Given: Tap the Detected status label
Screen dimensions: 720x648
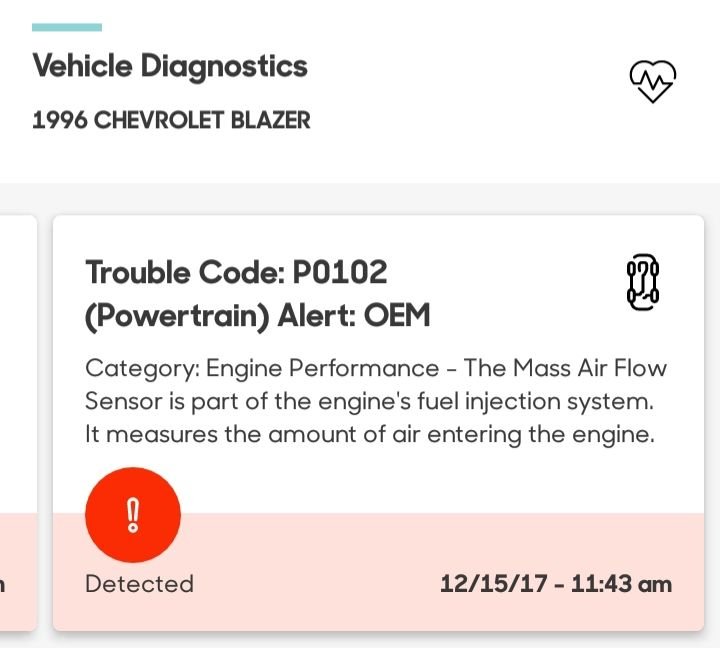Looking at the screenshot, I should pos(139,584).
